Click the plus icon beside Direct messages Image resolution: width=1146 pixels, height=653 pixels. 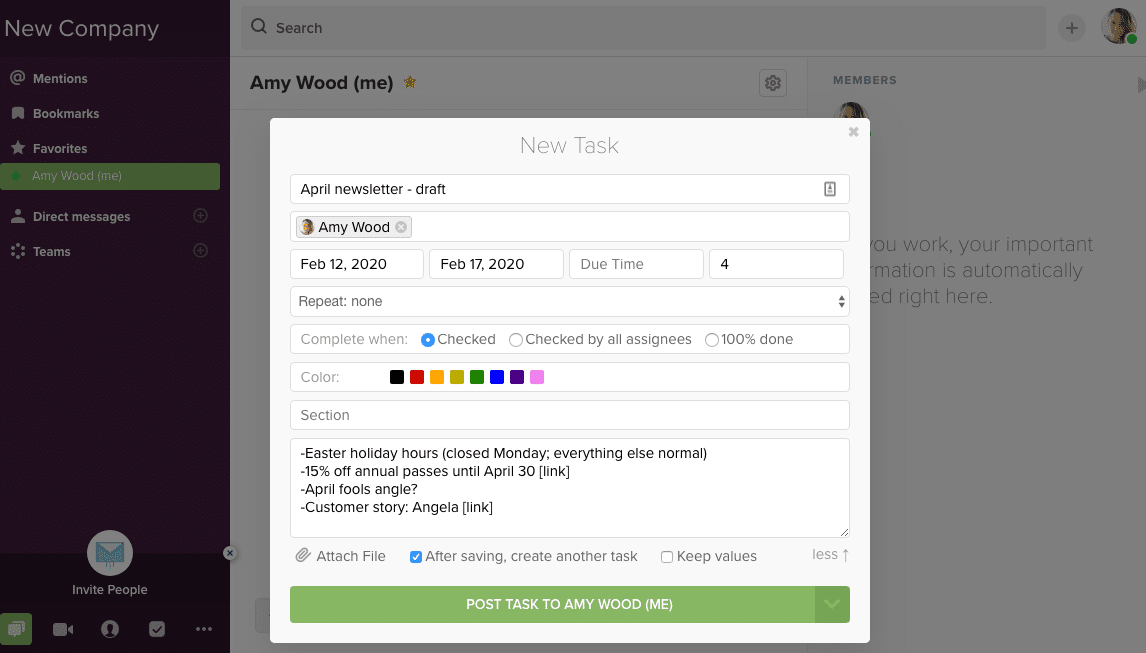(200, 216)
